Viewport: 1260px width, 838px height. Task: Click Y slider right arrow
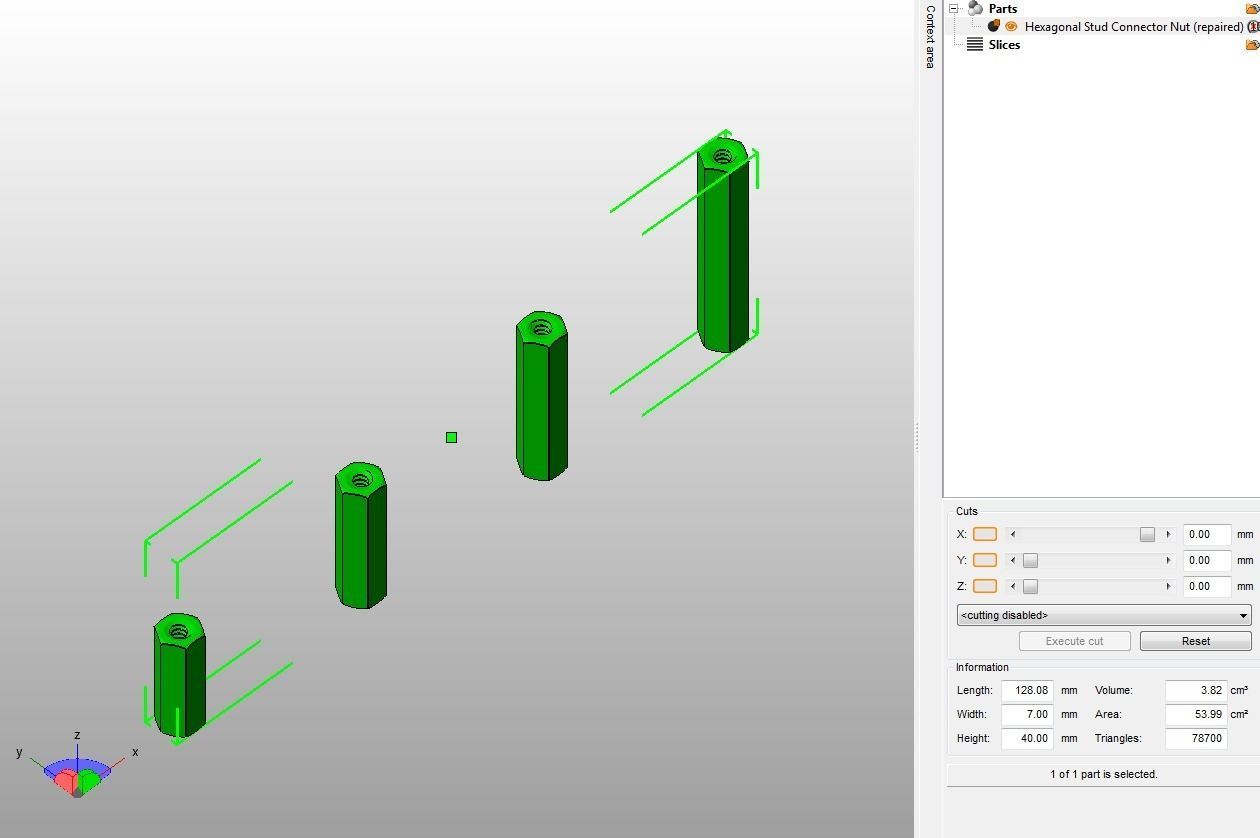(x=1168, y=560)
